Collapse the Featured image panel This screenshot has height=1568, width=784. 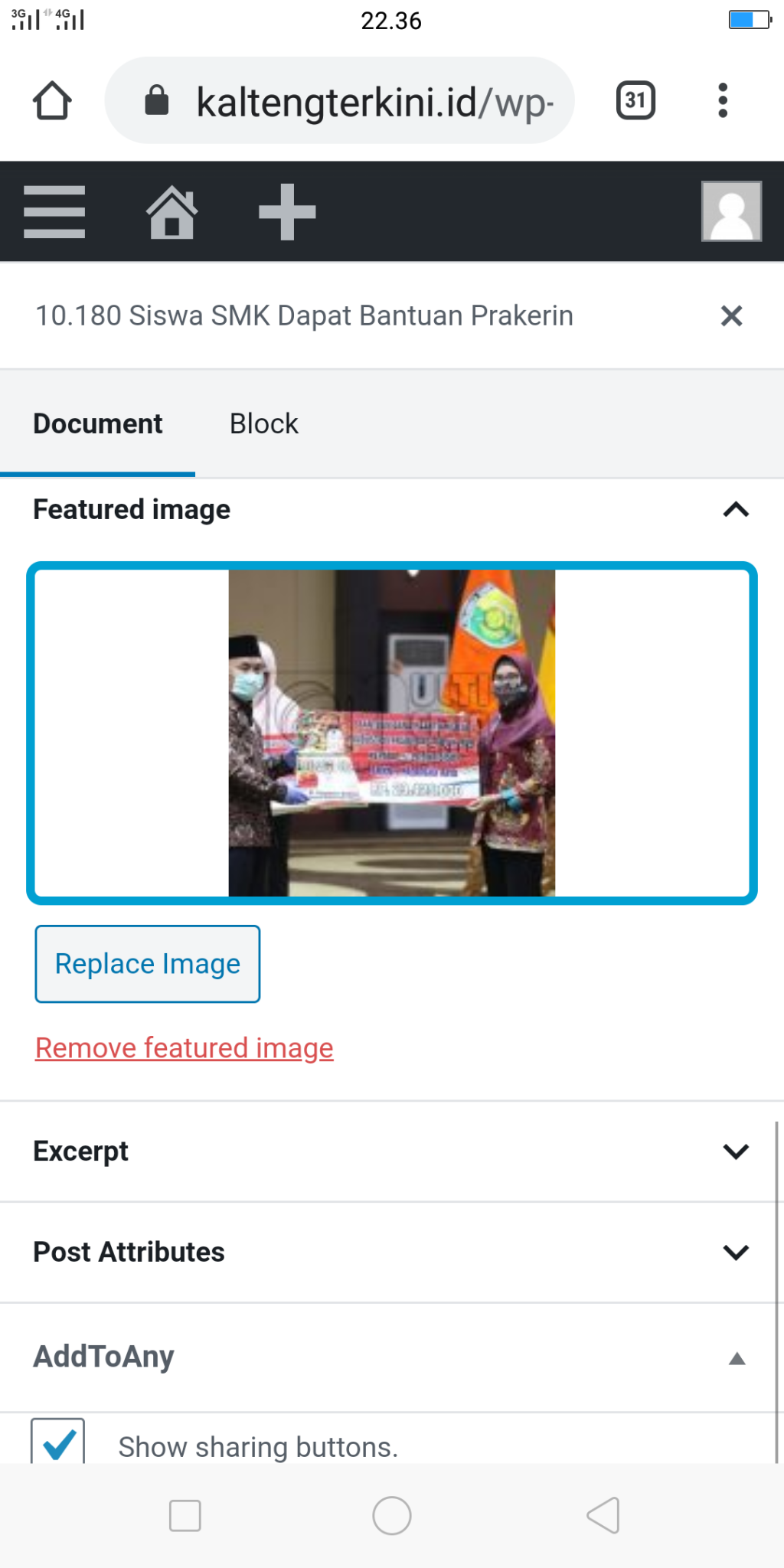[x=736, y=510]
